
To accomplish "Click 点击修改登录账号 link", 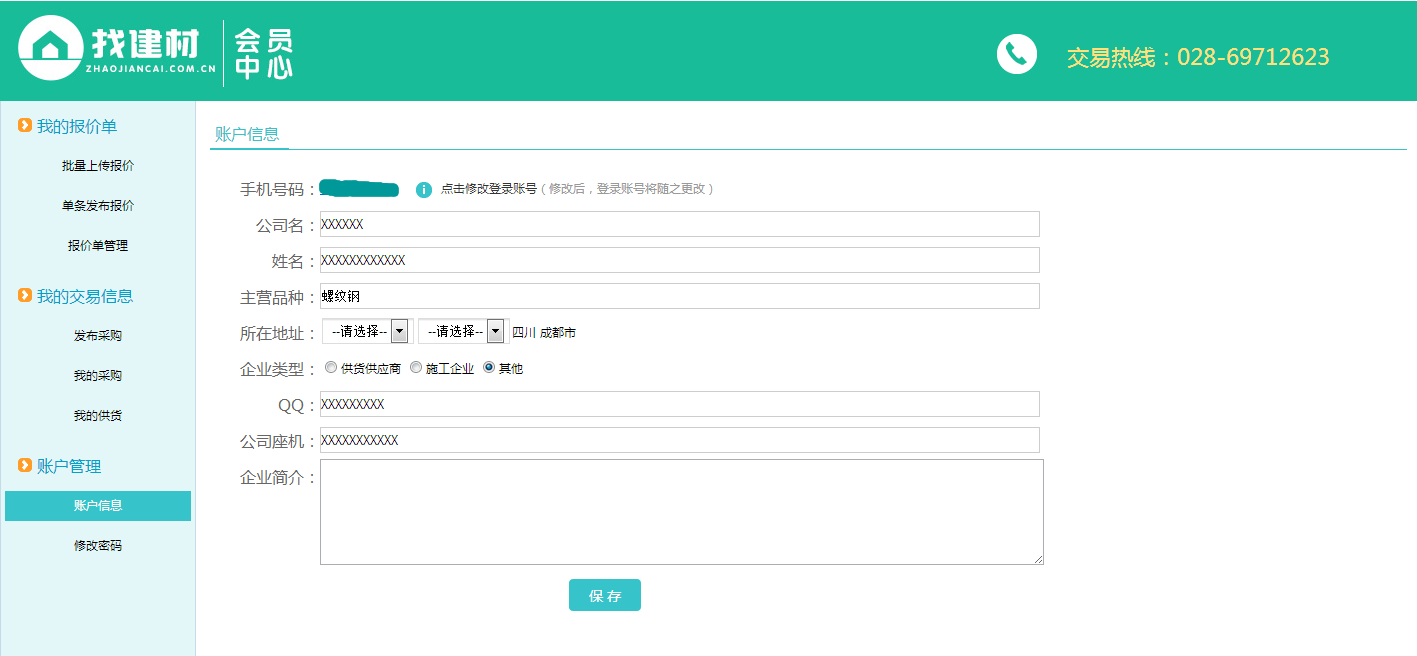I will 489,188.
